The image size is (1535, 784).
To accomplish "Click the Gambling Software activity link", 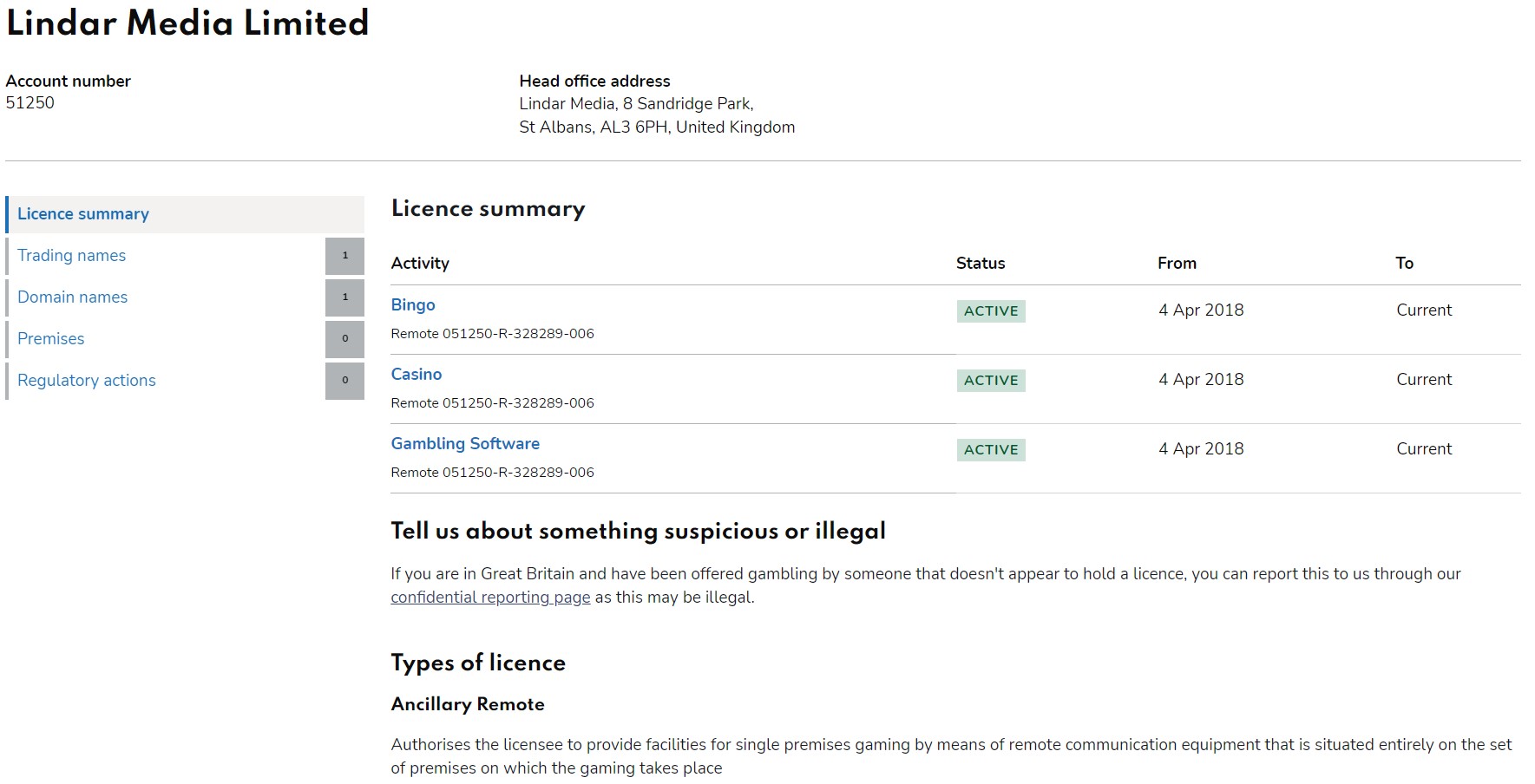I will point(465,444).
